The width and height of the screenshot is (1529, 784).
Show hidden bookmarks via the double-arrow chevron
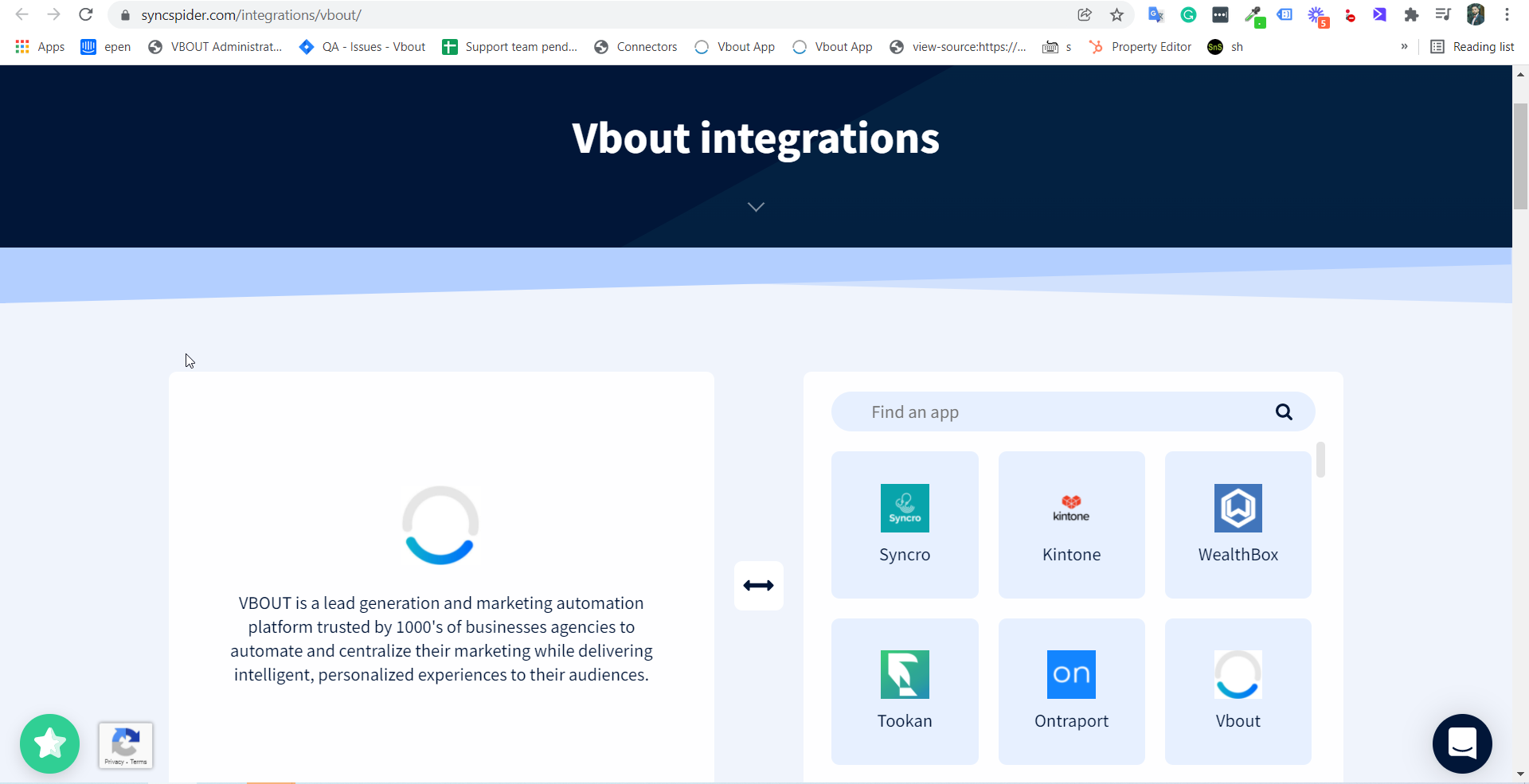[x=1405, y=46]
